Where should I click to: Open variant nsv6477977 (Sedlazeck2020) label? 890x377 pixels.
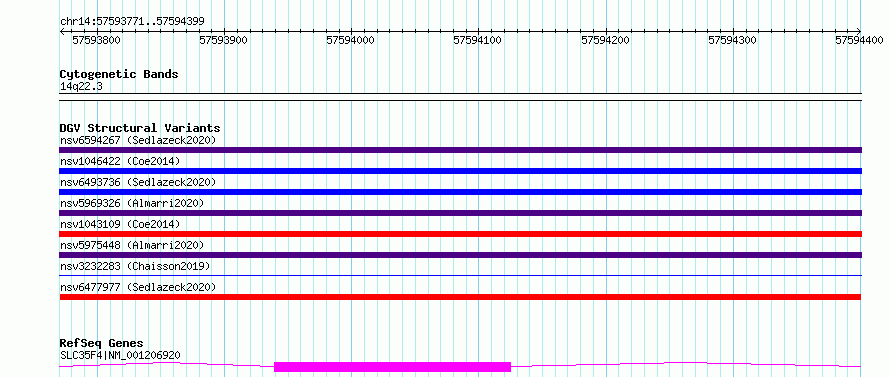click(x=138, y=287)
